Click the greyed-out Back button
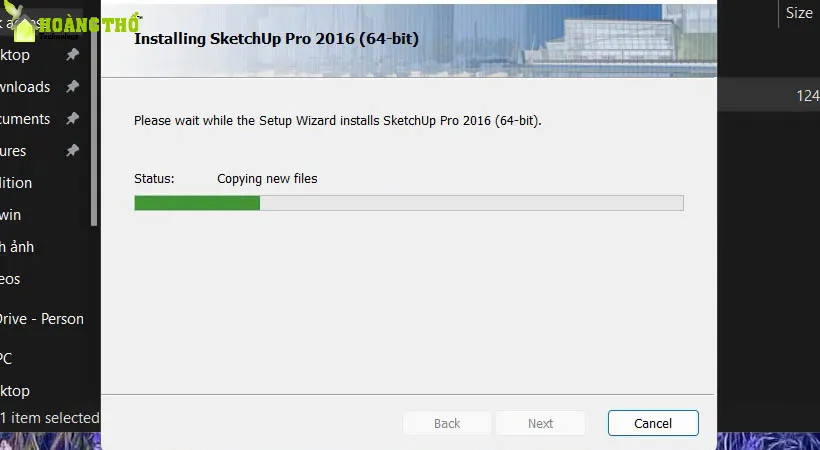820x450 pixels. point(447,423)
